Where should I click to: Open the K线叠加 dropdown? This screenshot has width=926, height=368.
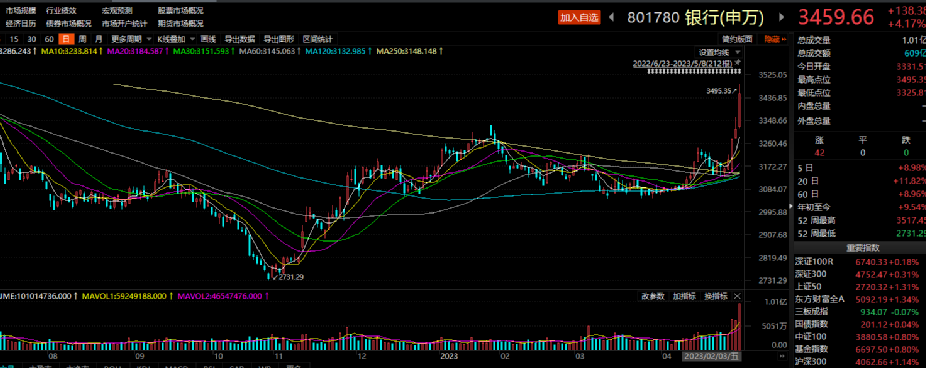pyautogui.click(x=175, y=40)
